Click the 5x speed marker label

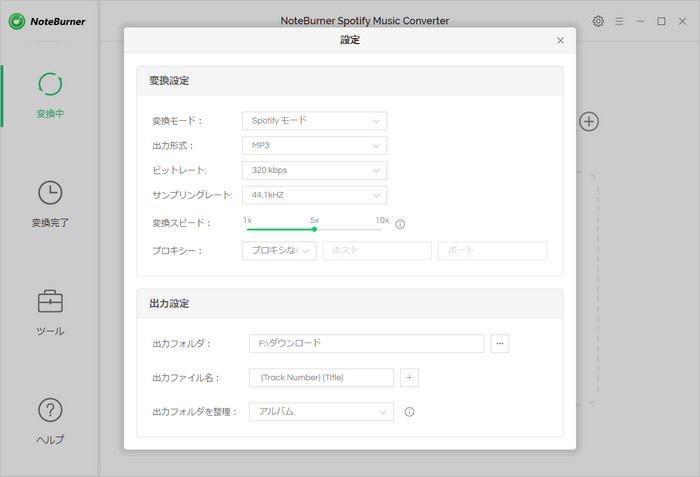[315, 220]
